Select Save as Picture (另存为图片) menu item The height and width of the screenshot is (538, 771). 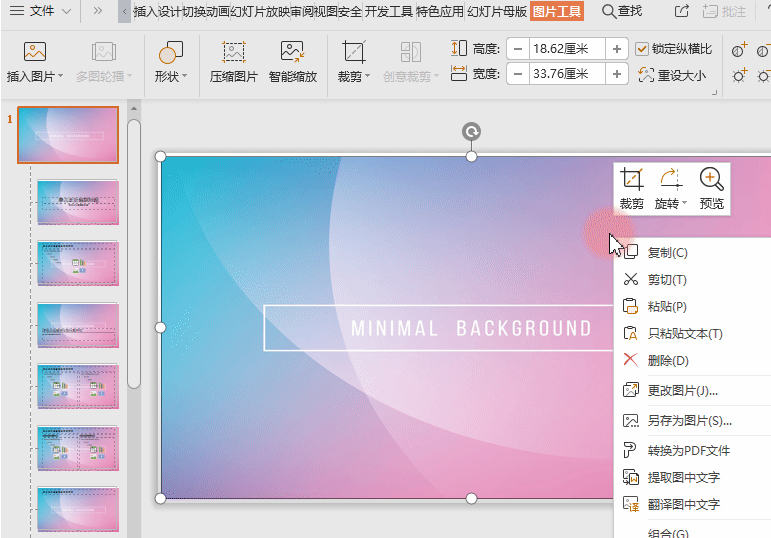click(x=689, y=421)
